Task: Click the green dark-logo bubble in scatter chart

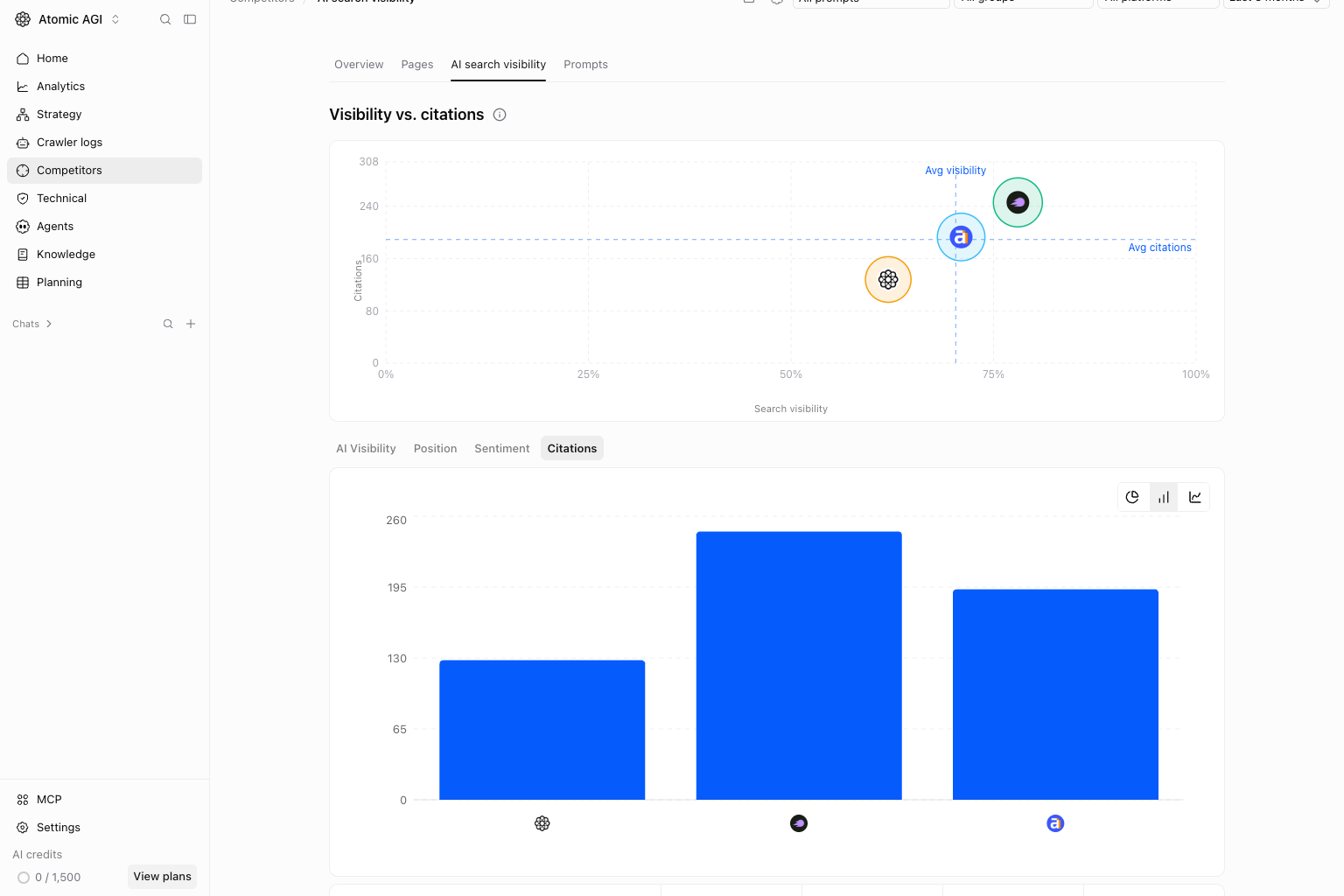Action: click(1018, 202)
